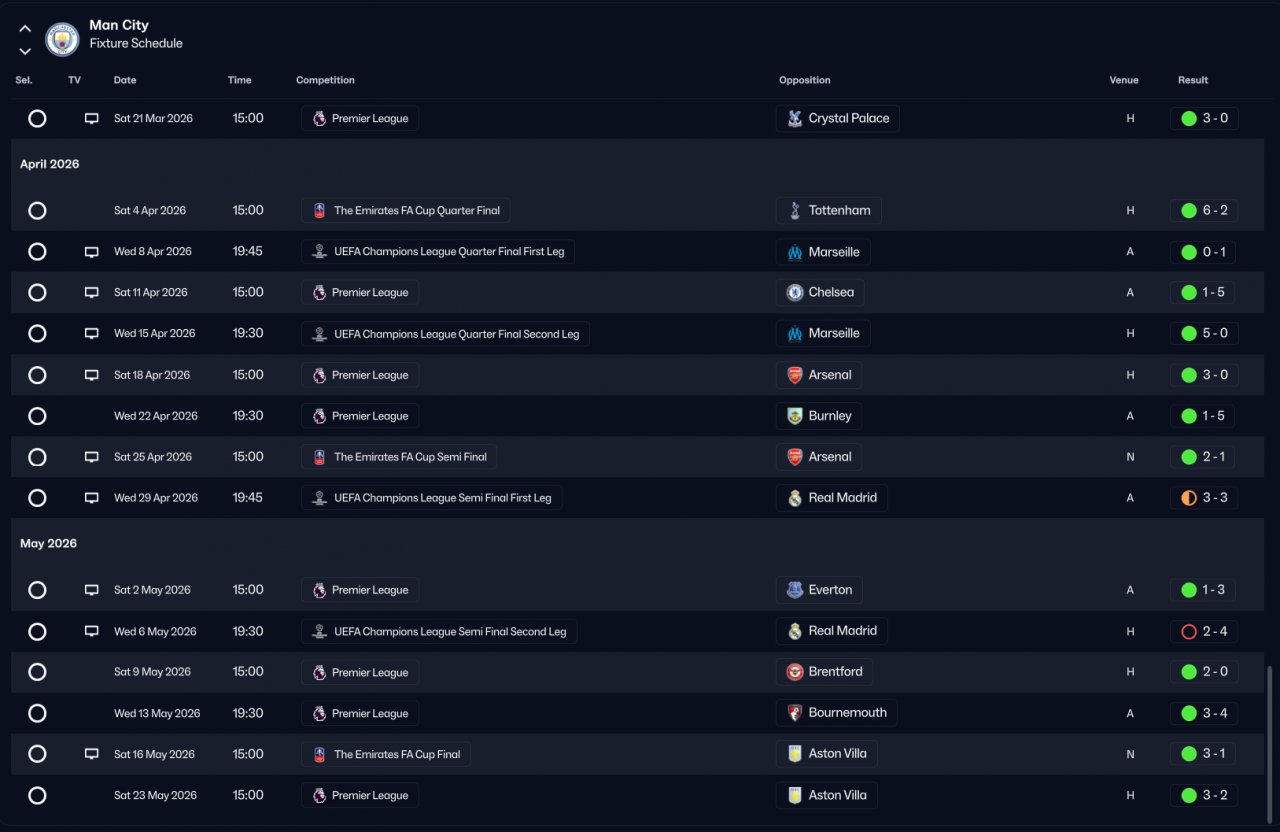Click the TV icon on the Chelsea row

[x=92, y=293]
